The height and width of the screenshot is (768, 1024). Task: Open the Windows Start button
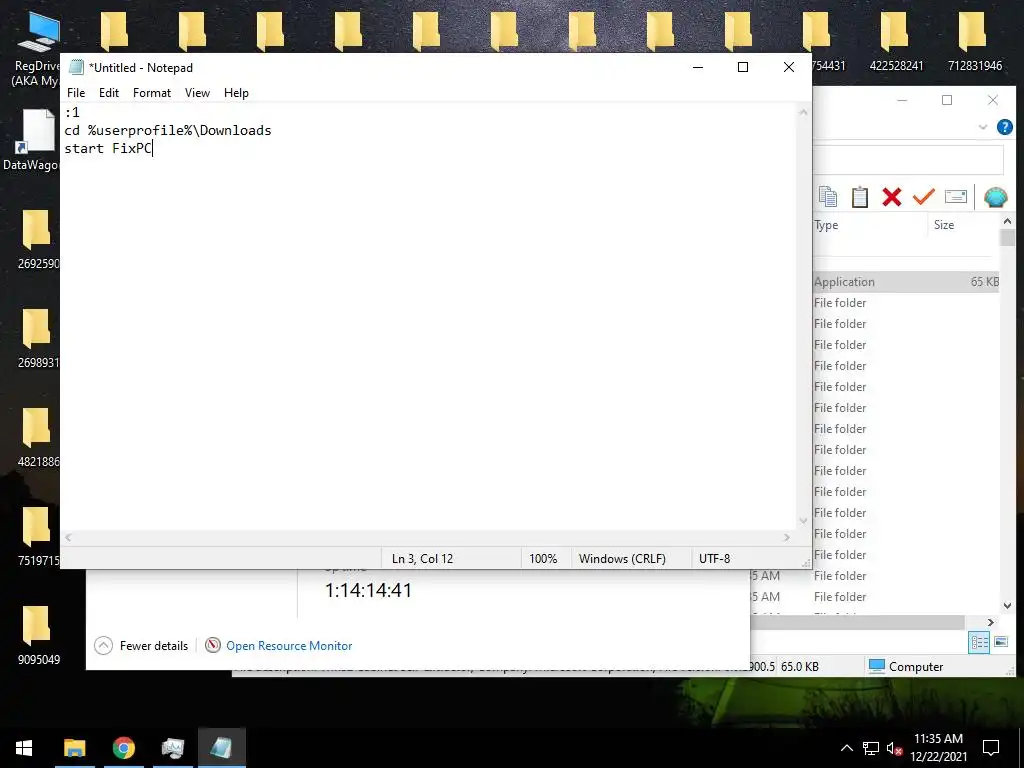(x=24, y=748)
